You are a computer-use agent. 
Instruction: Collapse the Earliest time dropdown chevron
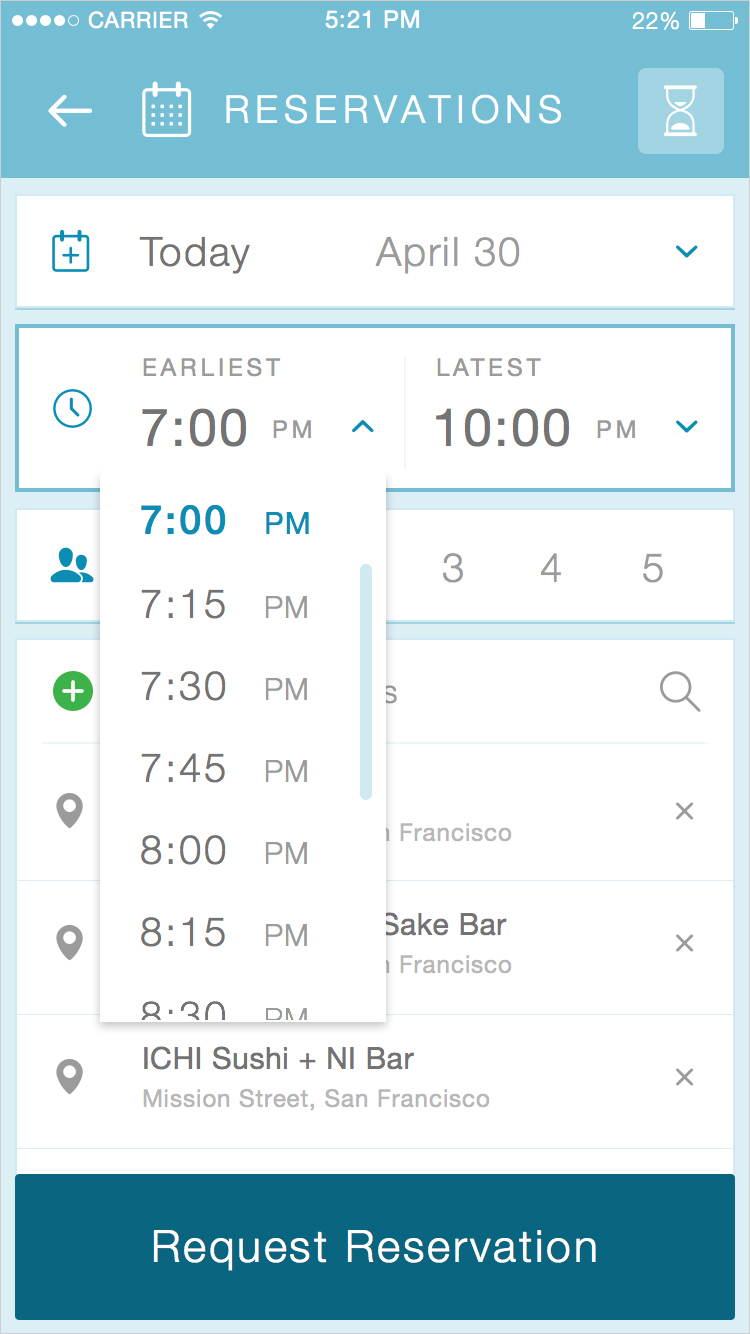[x=363, y=428]
